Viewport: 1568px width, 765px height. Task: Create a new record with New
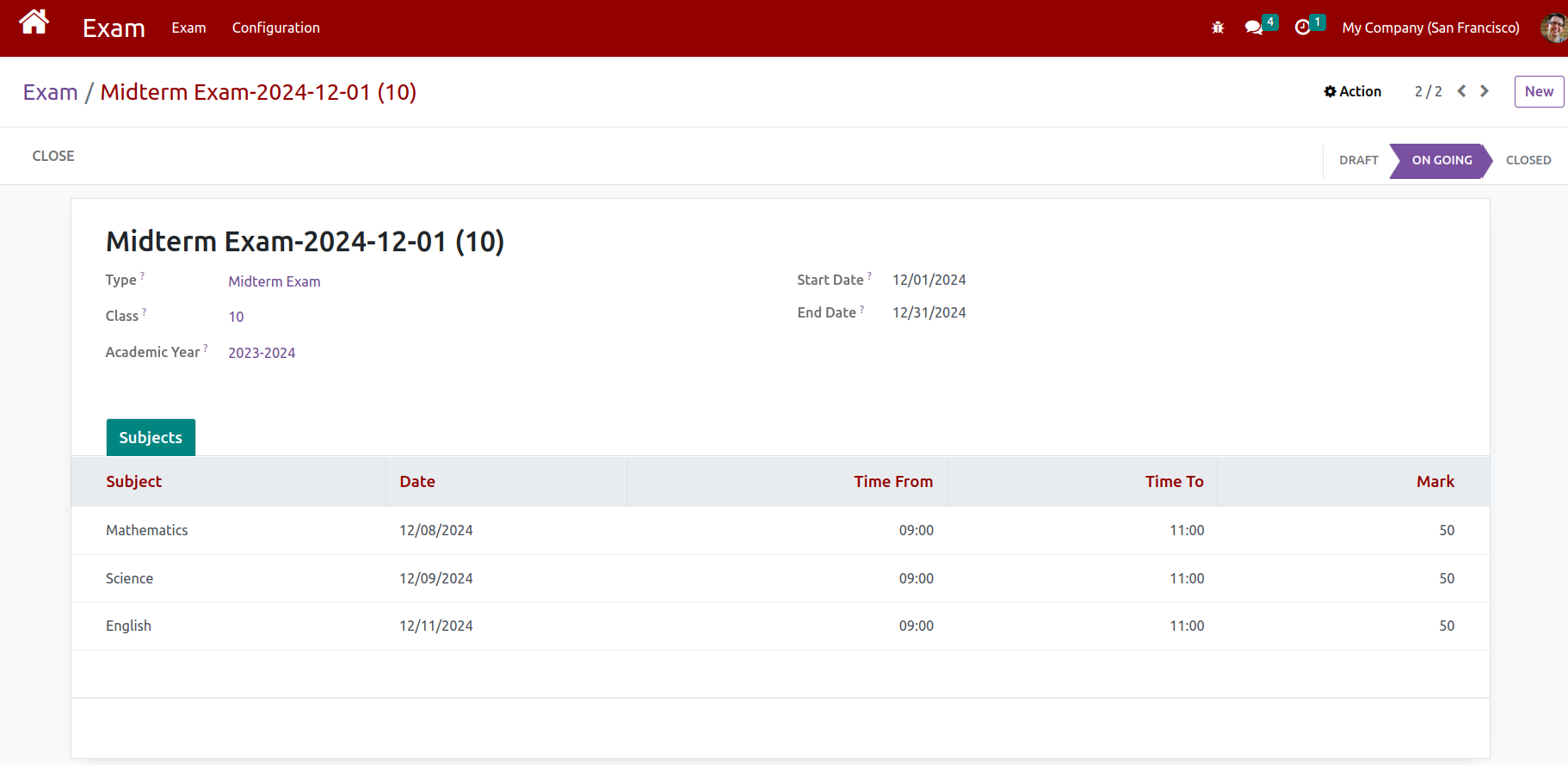click(1539, 91)
